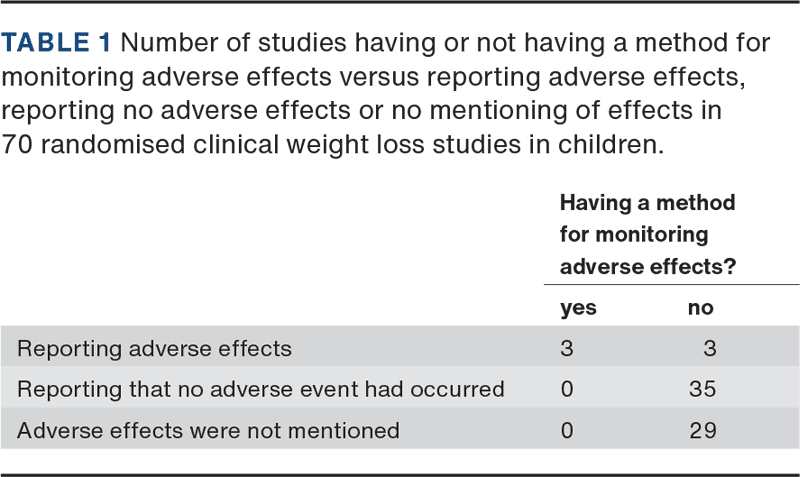The height and width of the screenshot is (477, 800).
Task: Click the "TABLE 1" label
Action: [x=61, y=44]
